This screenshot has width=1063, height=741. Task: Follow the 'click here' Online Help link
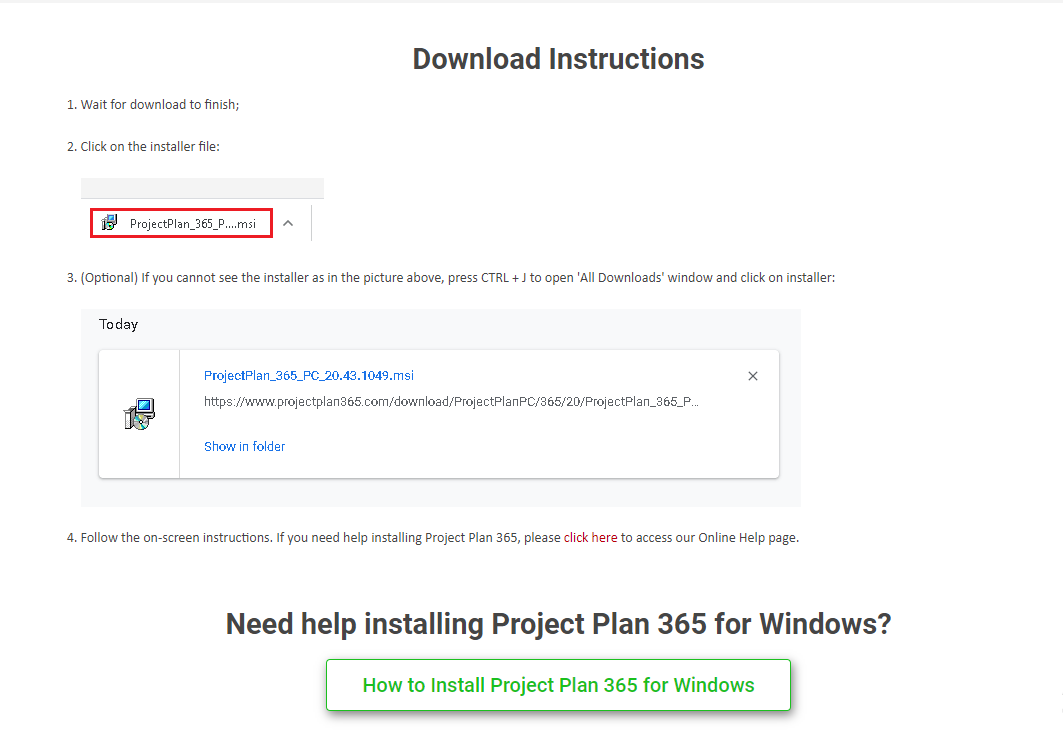click(589, 537)
